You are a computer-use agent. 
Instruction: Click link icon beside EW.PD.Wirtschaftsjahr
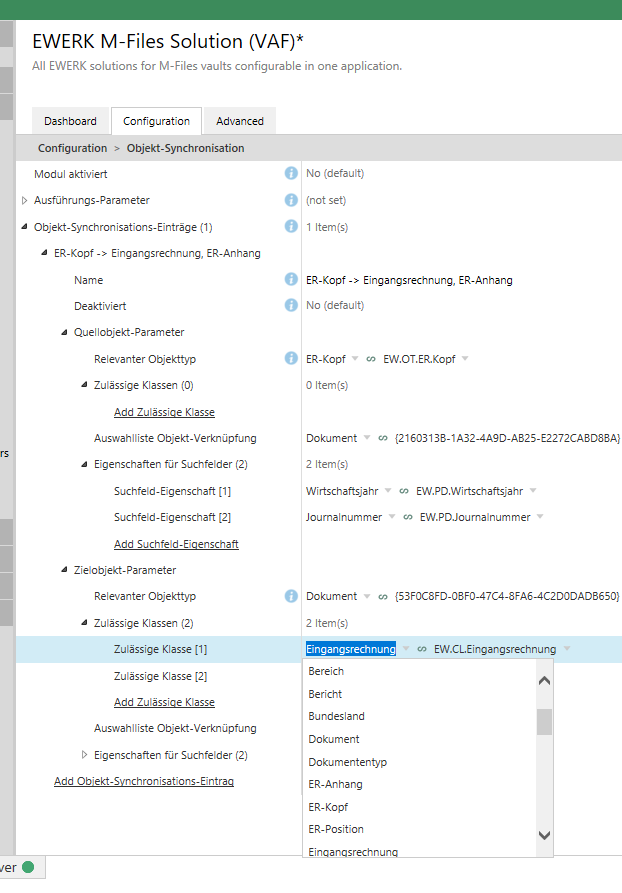(404, 491)
